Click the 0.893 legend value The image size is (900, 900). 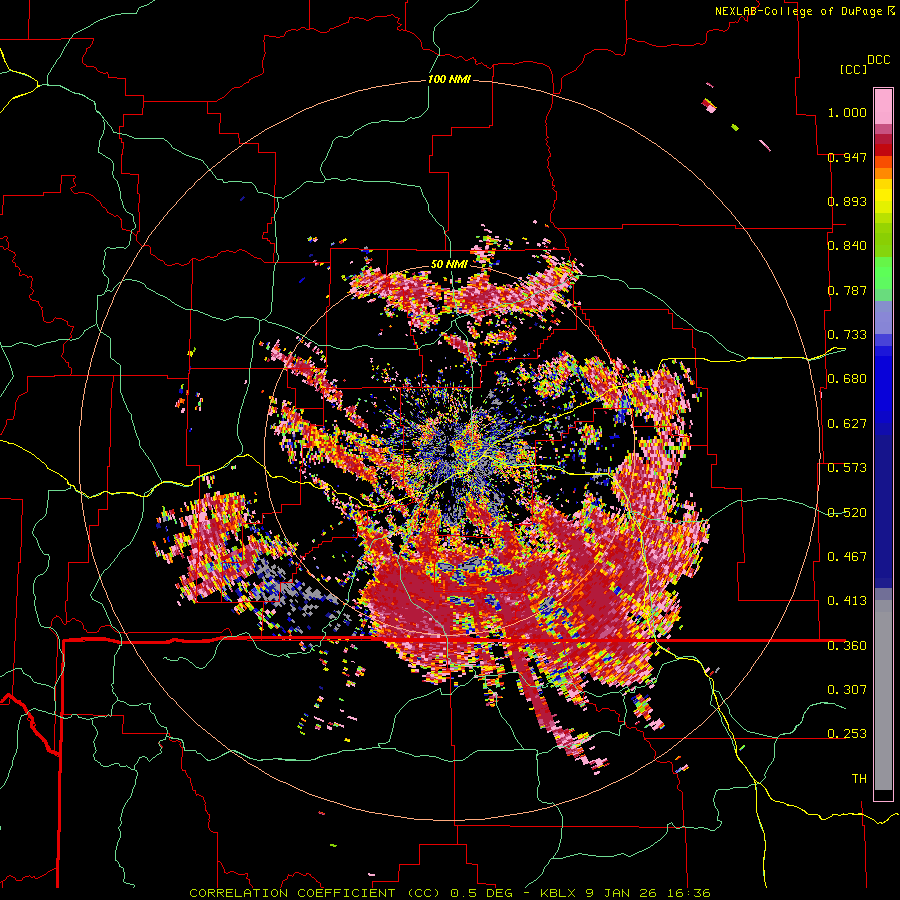(x=847, y=201)
